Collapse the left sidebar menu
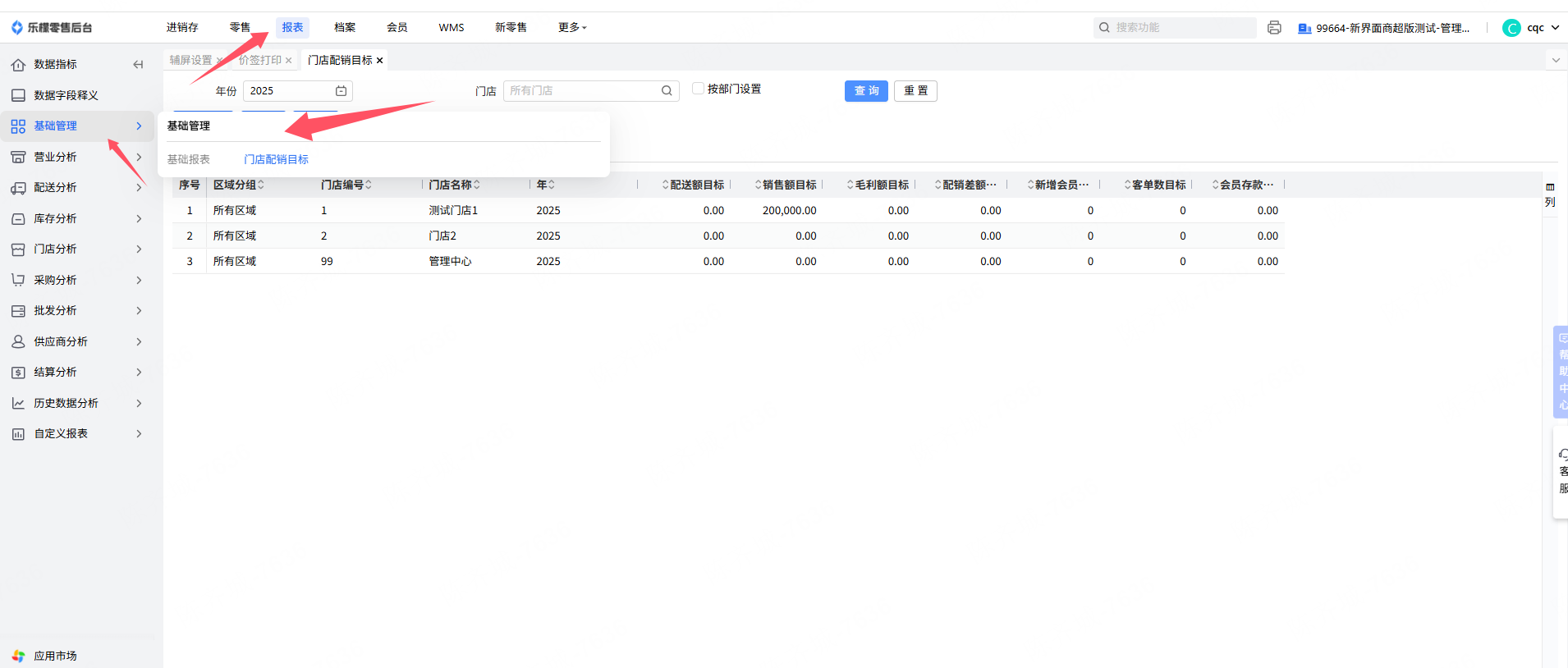This screenshot has height=668, width=1568. pos(138,64)
